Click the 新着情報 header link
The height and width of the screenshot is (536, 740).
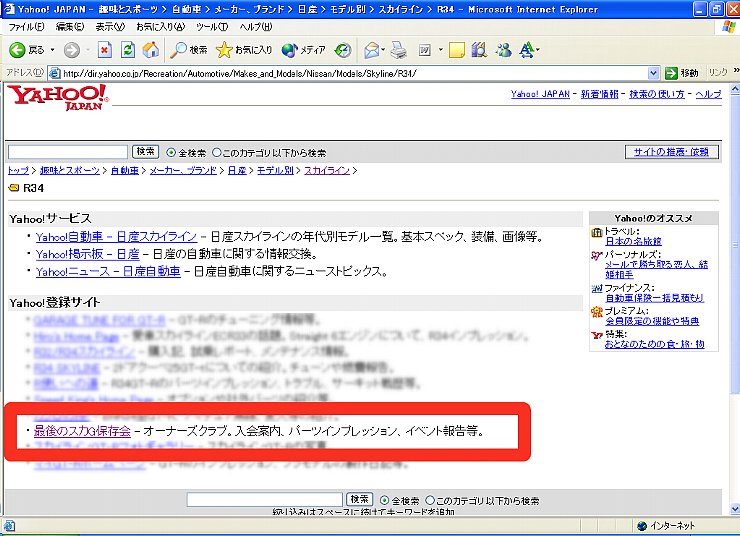pyautogui.click(x=599, y=94)
